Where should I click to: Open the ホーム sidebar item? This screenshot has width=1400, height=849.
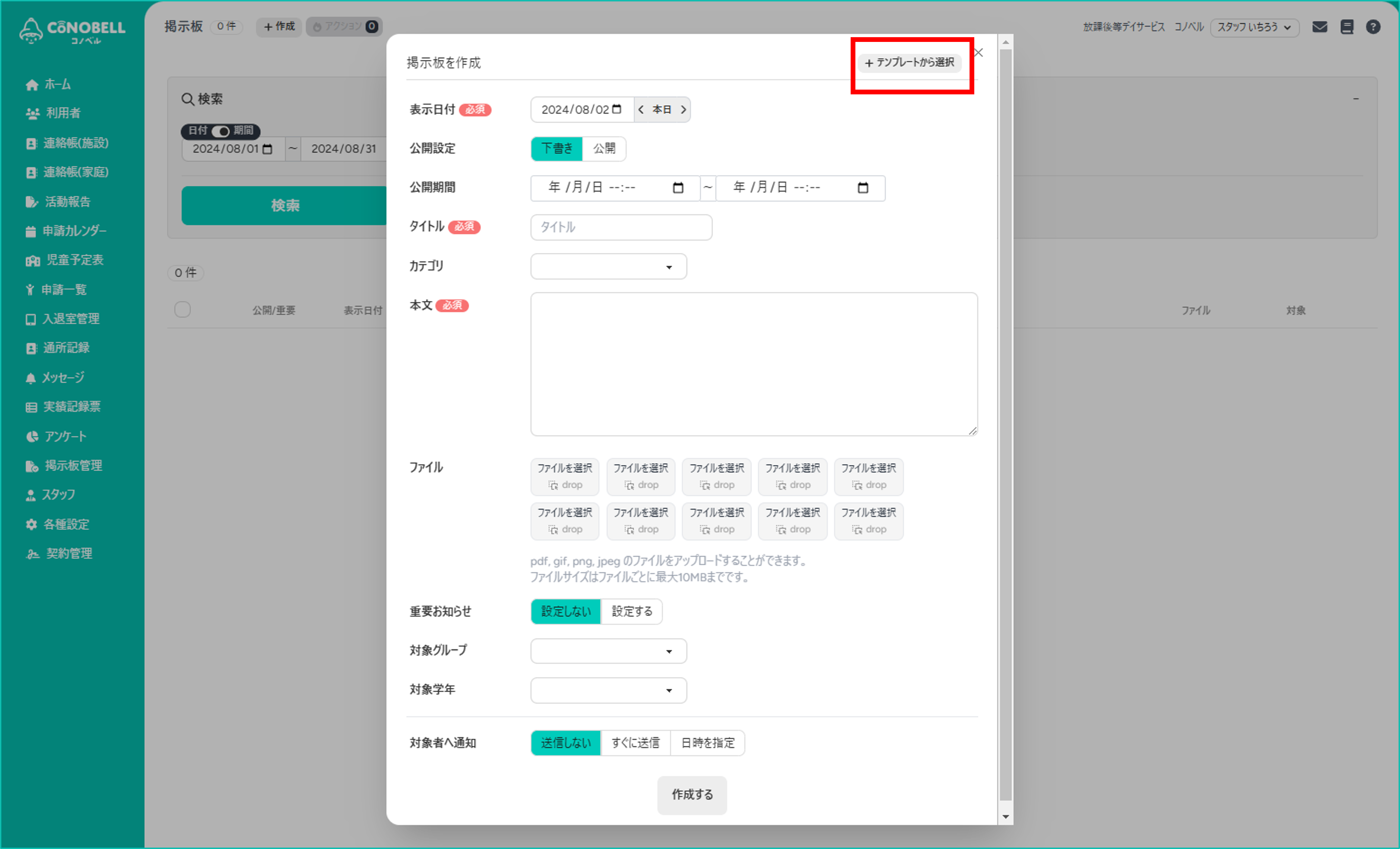point(49,85)
